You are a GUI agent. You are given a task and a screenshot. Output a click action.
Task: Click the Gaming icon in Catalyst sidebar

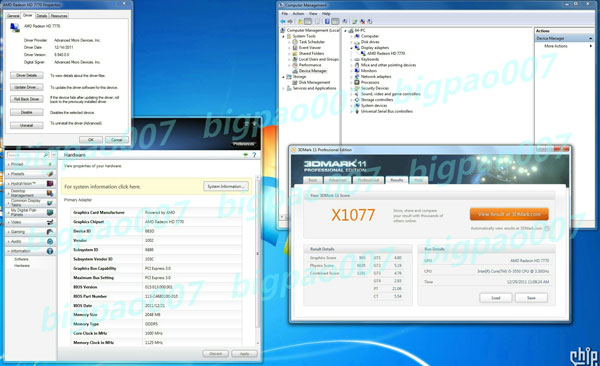pyautogui.click(x=50, y=232)
